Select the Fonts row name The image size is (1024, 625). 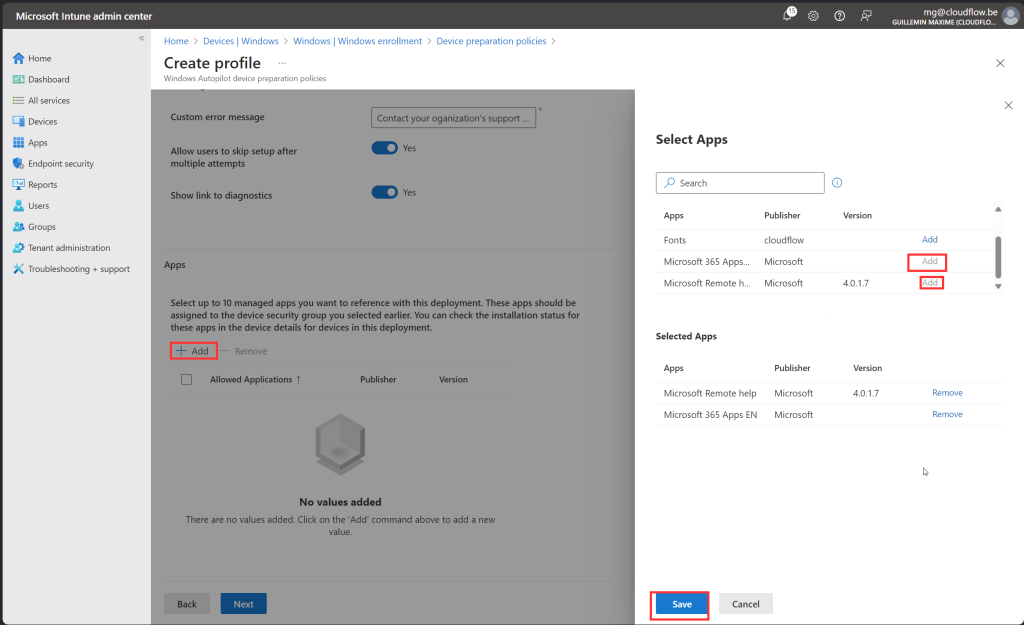tap(675, 240)
